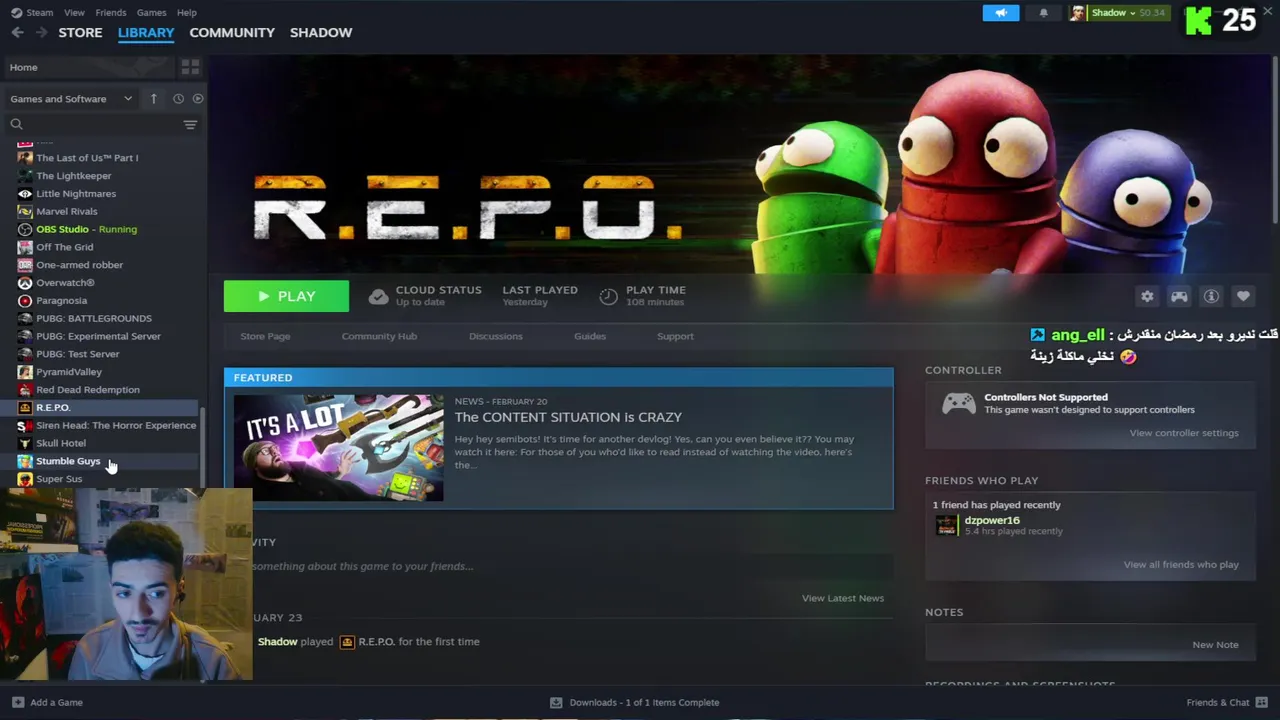Open the notifications bell
This screenshot has height=720, width=1280.
click(x=1043, y=13)
